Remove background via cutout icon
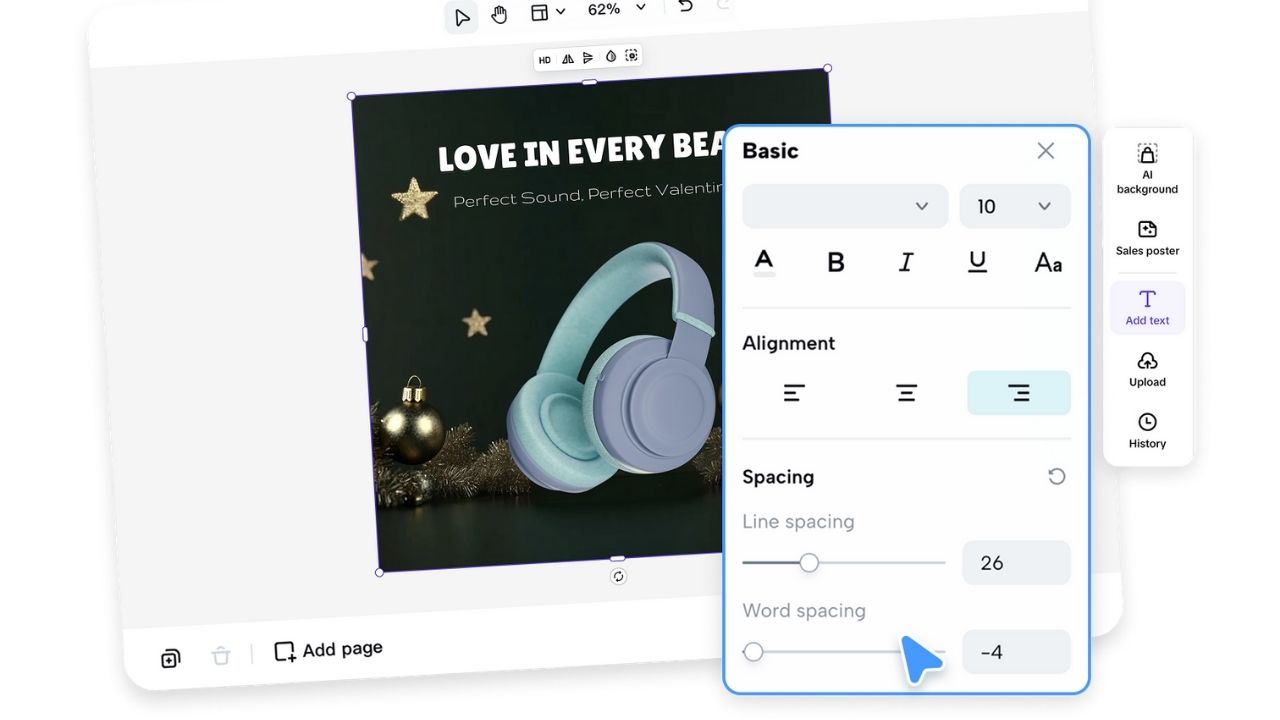 [x=631, y=56]
